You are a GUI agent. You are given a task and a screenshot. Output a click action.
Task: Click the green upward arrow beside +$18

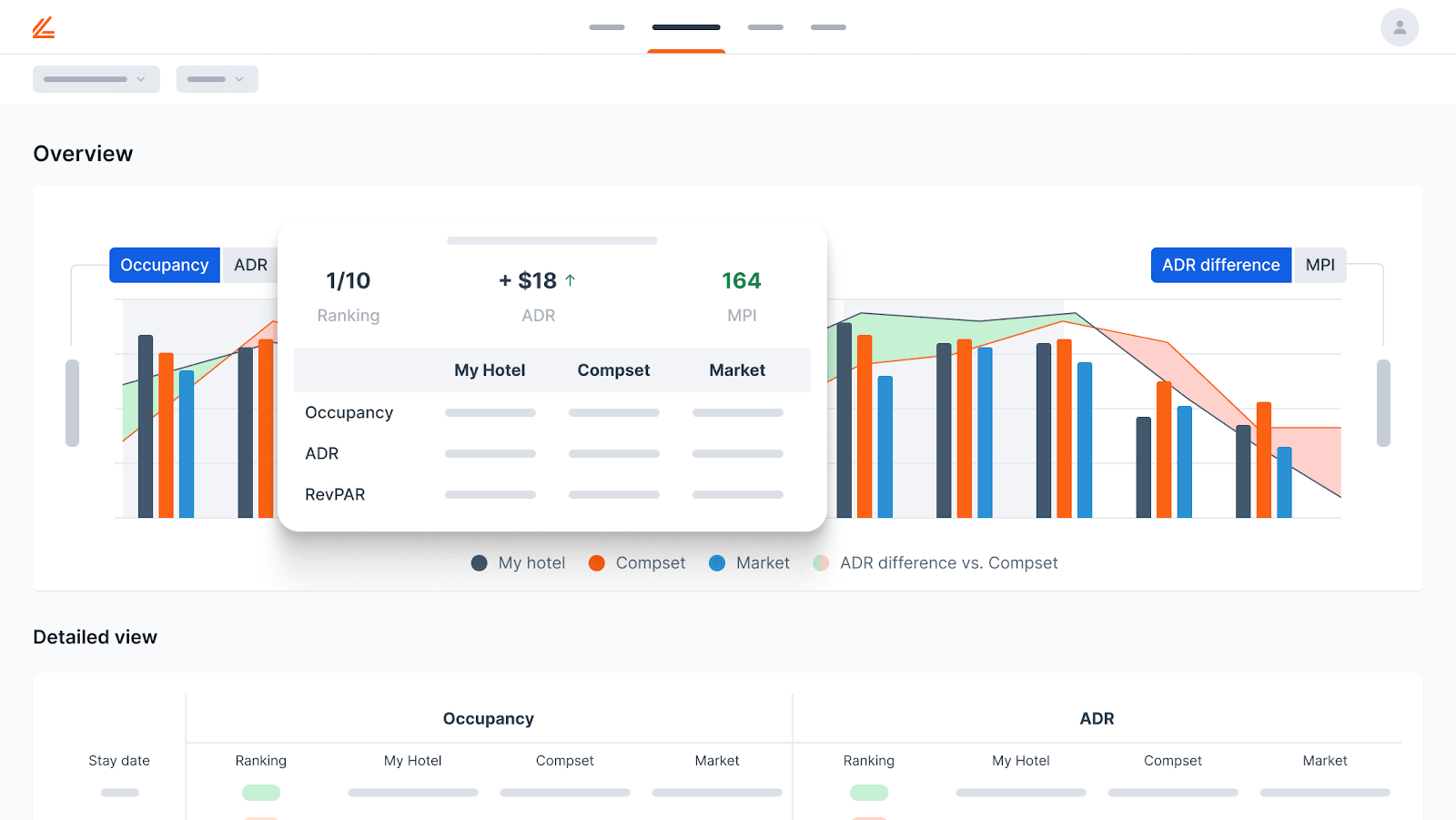tap(571, 280)
